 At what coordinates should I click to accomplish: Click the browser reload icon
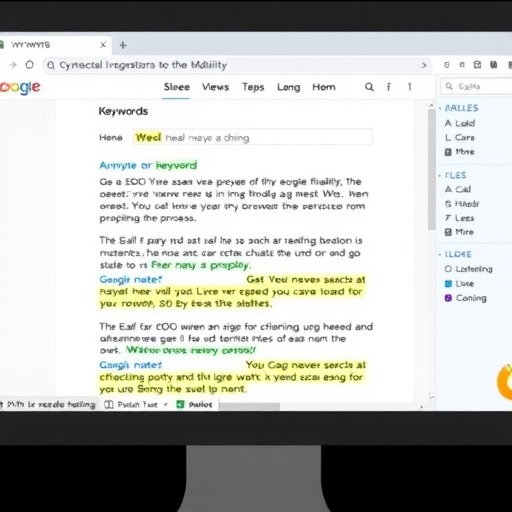[30, 65]
